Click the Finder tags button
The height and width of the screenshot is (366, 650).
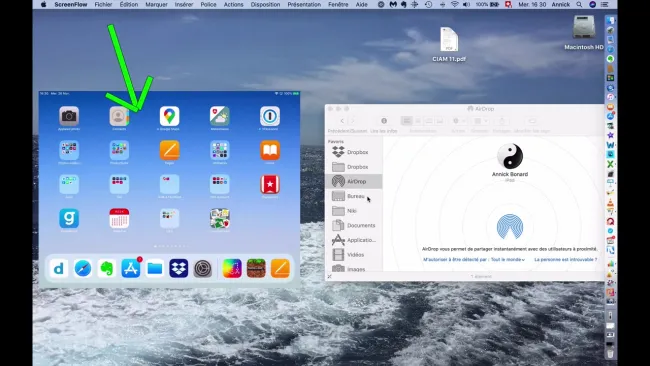(x=532, y=121)
